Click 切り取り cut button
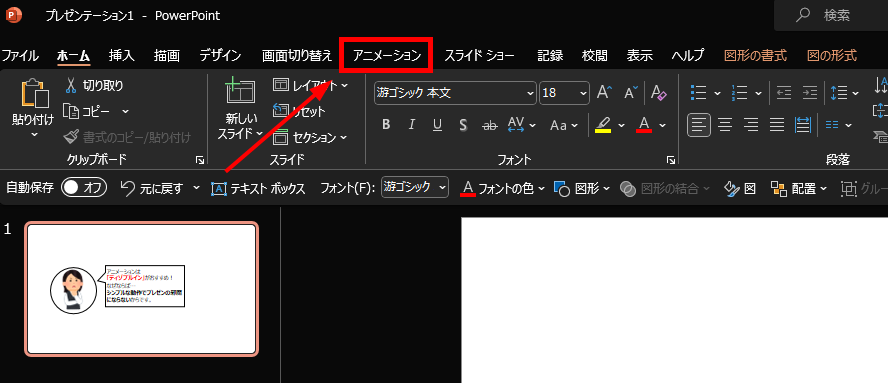The width and height of the screenshot is (888, 383). coord(94,86)
